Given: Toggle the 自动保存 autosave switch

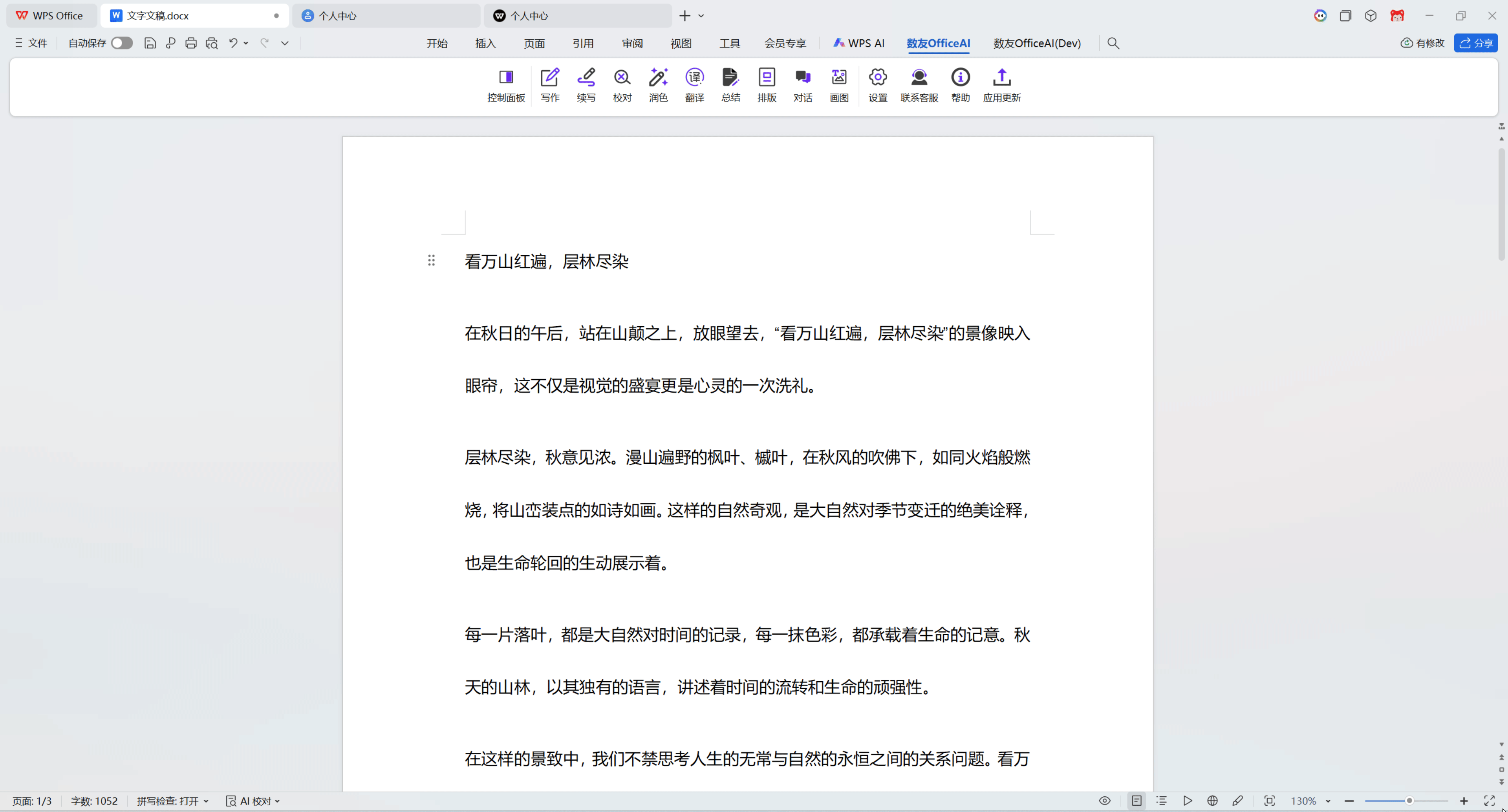Looking at the screenshot, I should [121, 43].
